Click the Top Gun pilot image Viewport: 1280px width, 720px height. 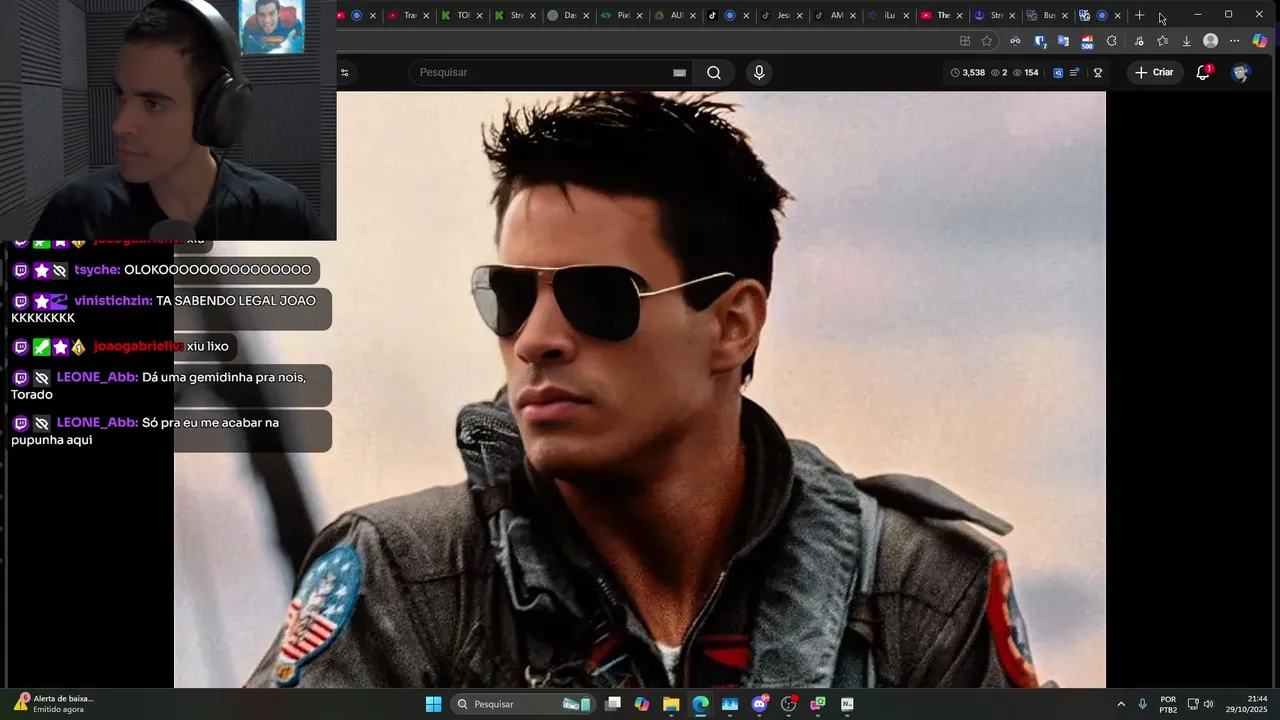point(640,390)
